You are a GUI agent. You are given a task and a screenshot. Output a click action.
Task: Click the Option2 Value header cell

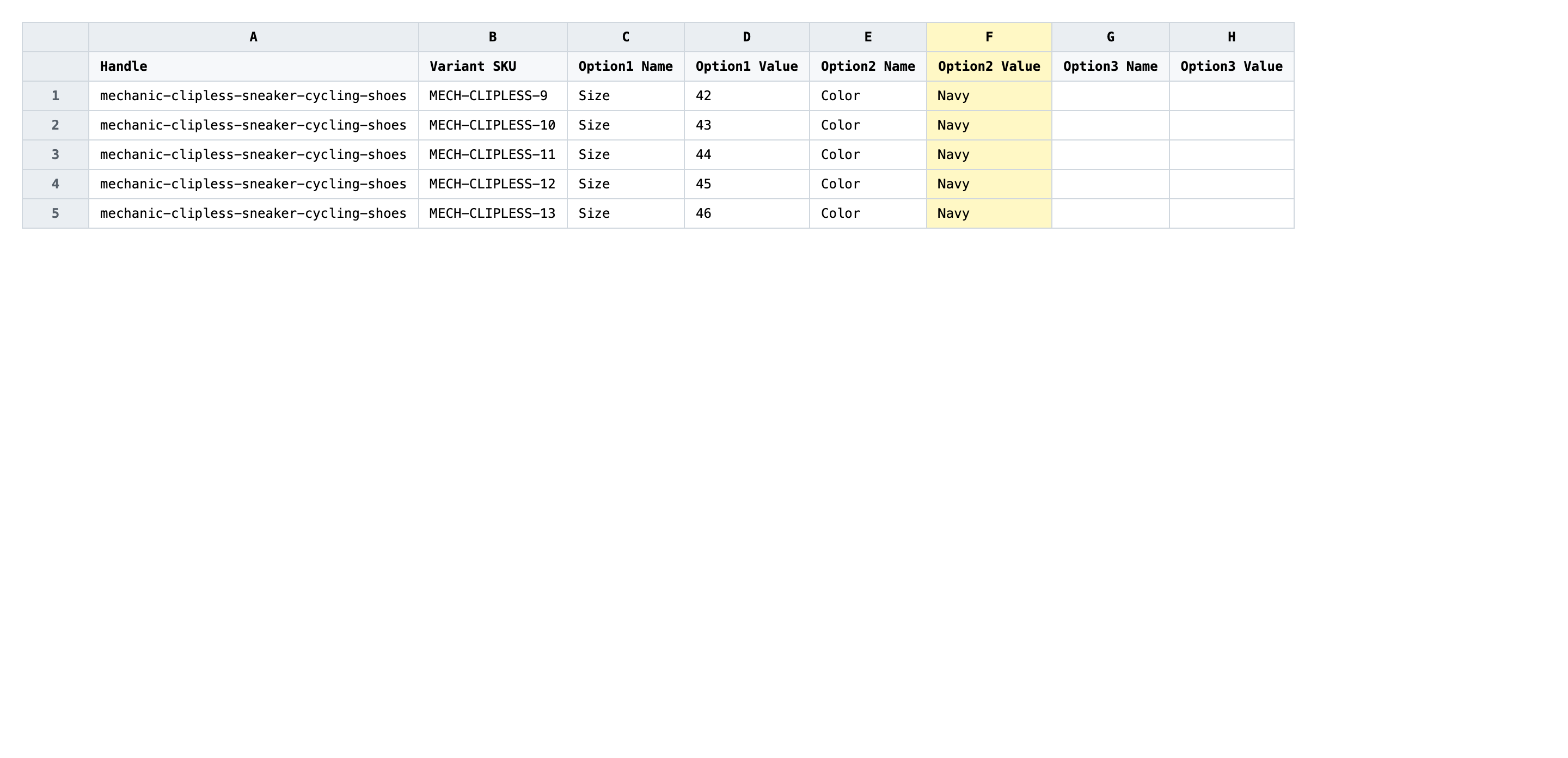(x=989, y=66)
